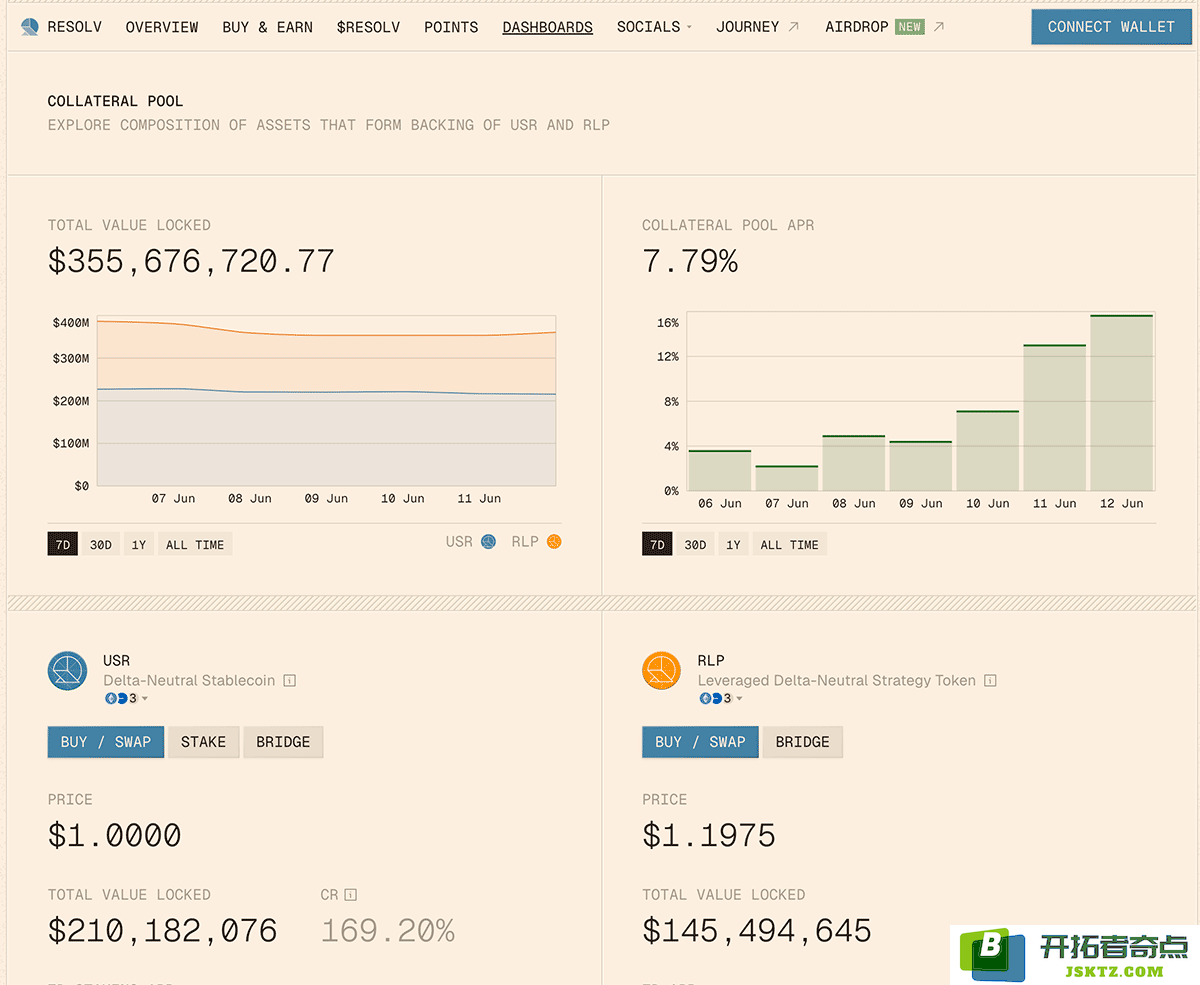The image size is (1200, 985).
Task: Open the POINTS page
Action: click(x=451, y=27)
